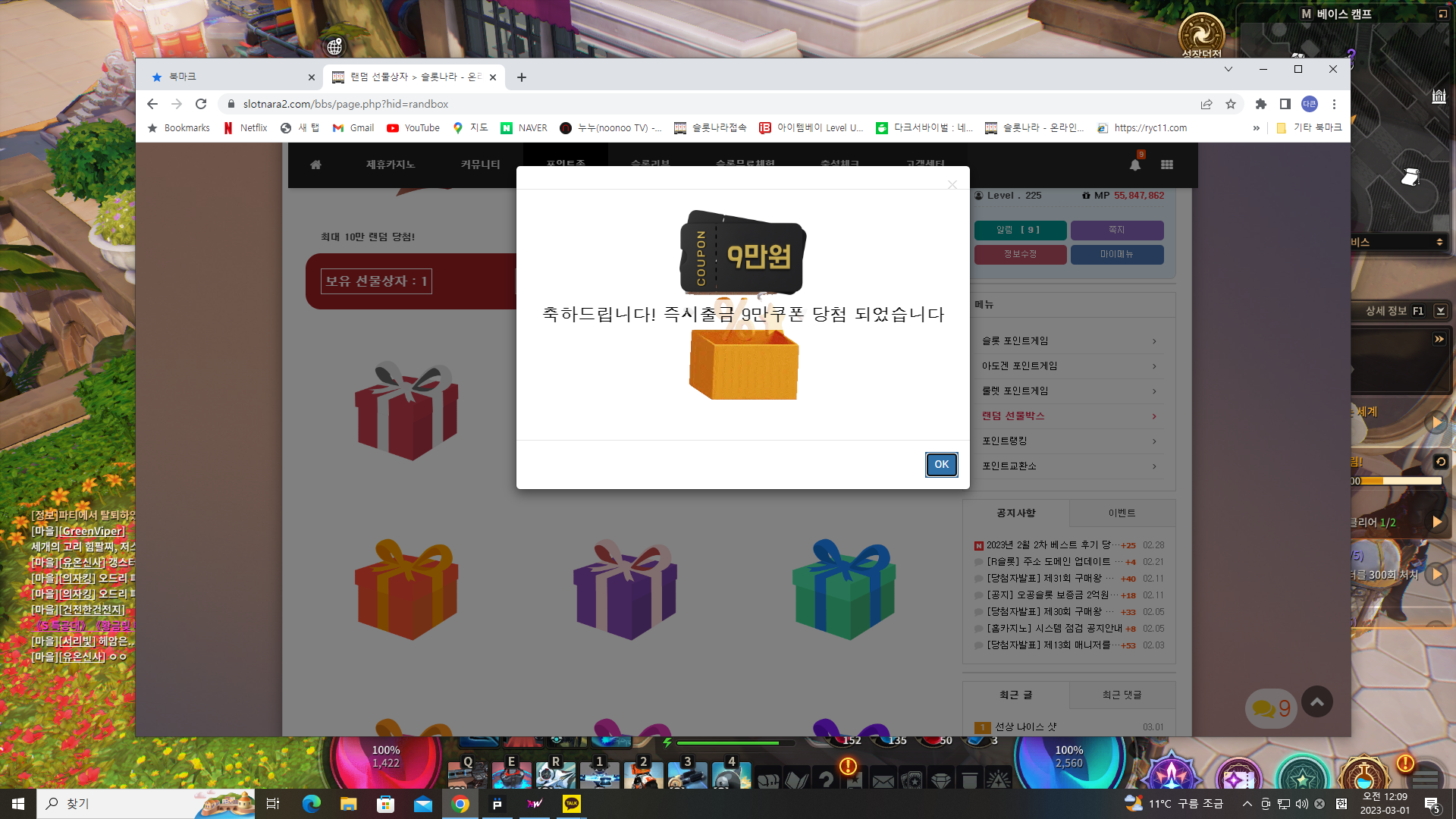
Task: Open Chrome three-dot menu
Action: coord(1334,104)
